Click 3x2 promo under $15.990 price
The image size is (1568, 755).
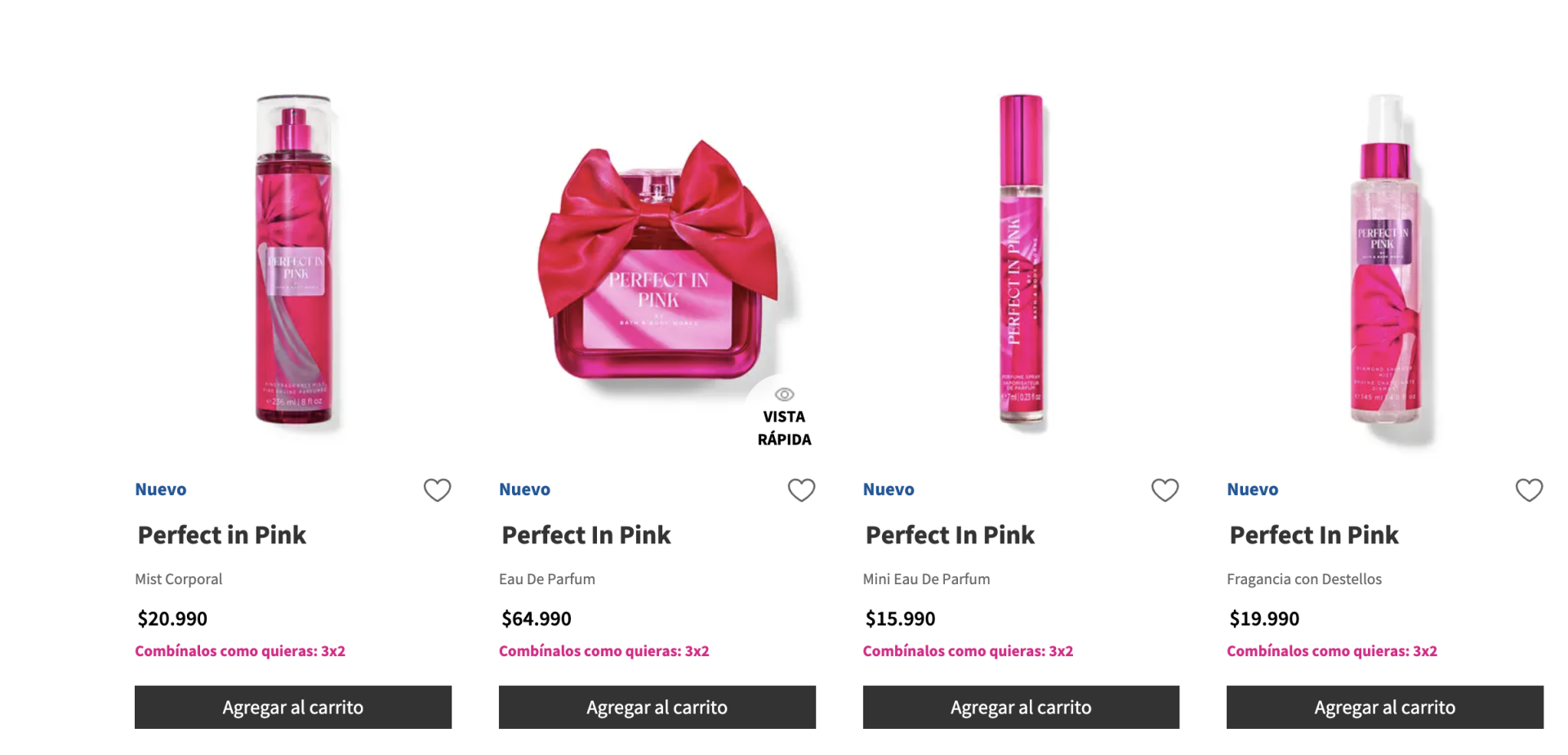point(968,651)
